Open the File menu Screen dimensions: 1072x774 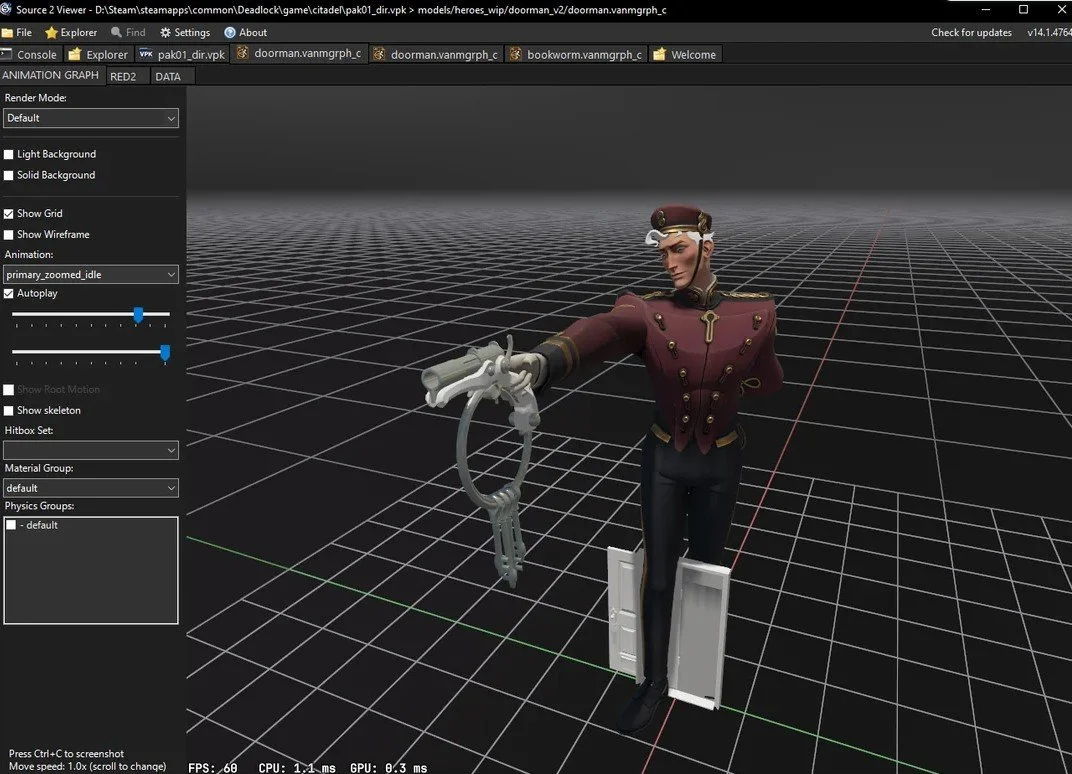16,33
